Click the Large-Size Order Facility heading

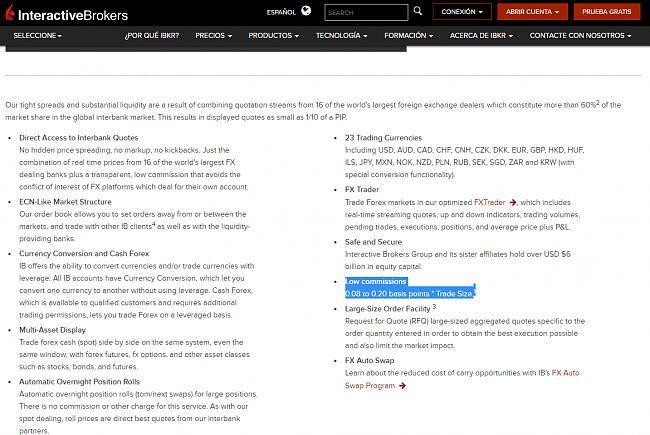[x=388, y=309]
